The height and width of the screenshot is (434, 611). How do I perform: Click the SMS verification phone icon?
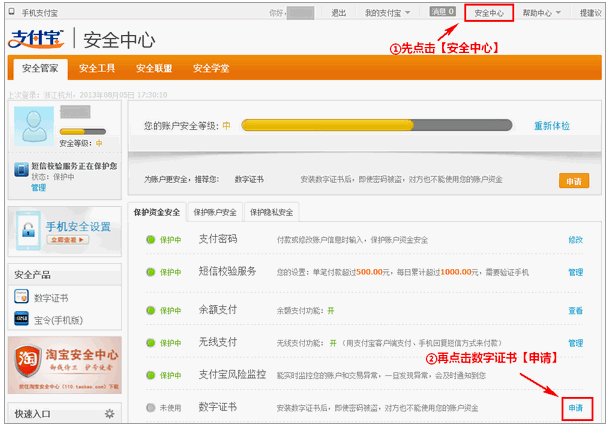point(21,170)
